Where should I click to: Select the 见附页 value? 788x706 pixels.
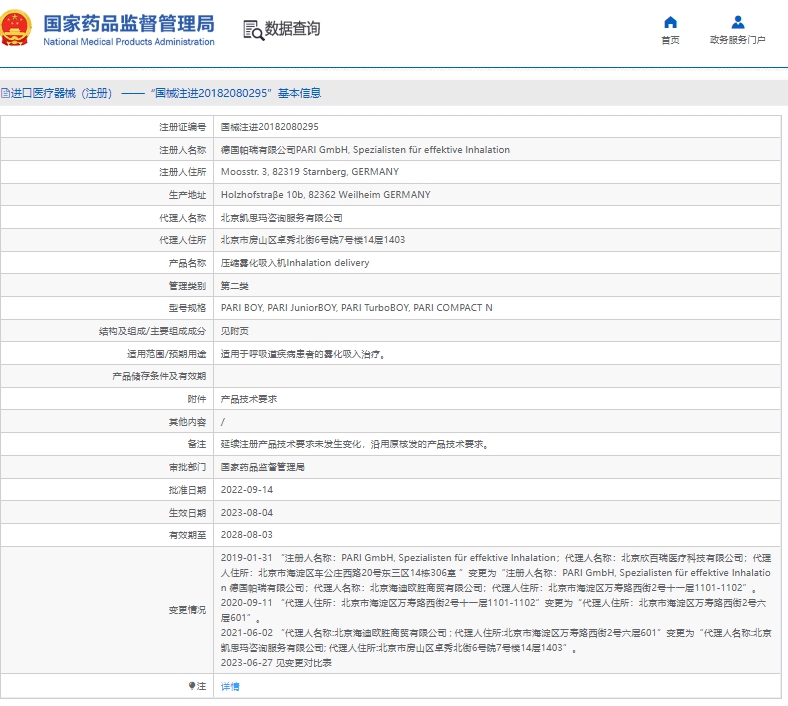(235, 331)
